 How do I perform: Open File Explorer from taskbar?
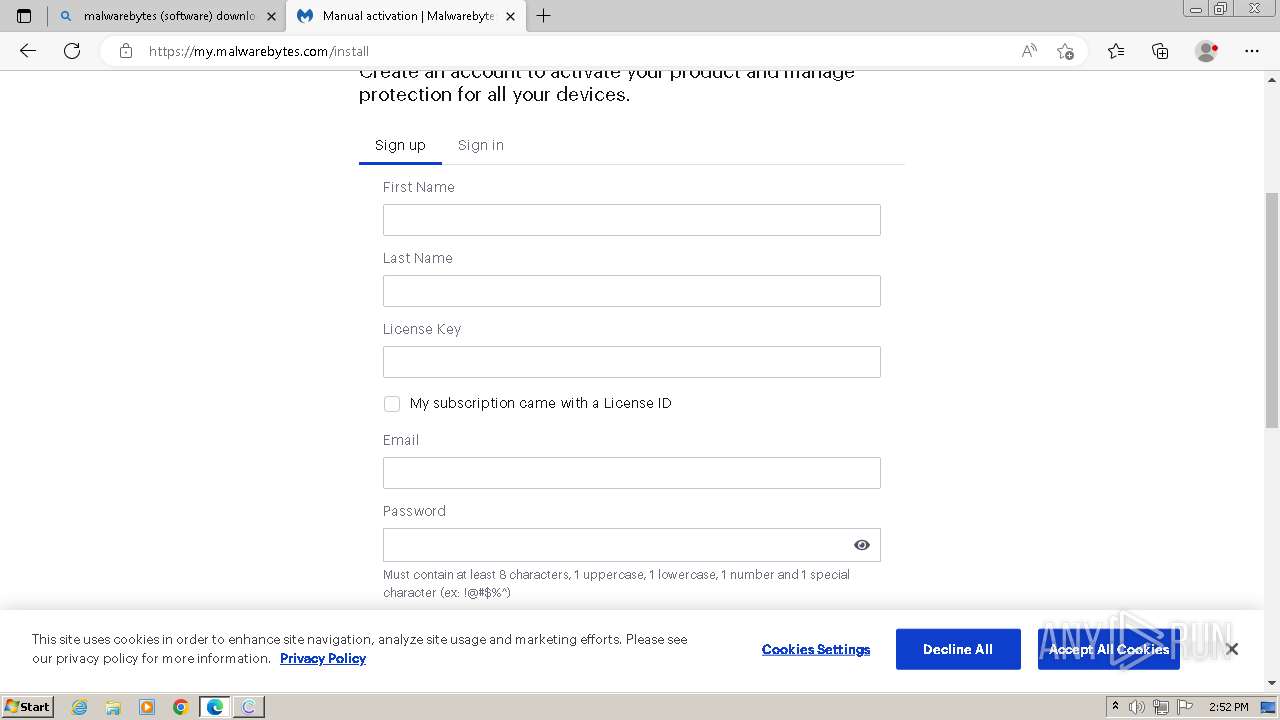(x=113, y=707)
